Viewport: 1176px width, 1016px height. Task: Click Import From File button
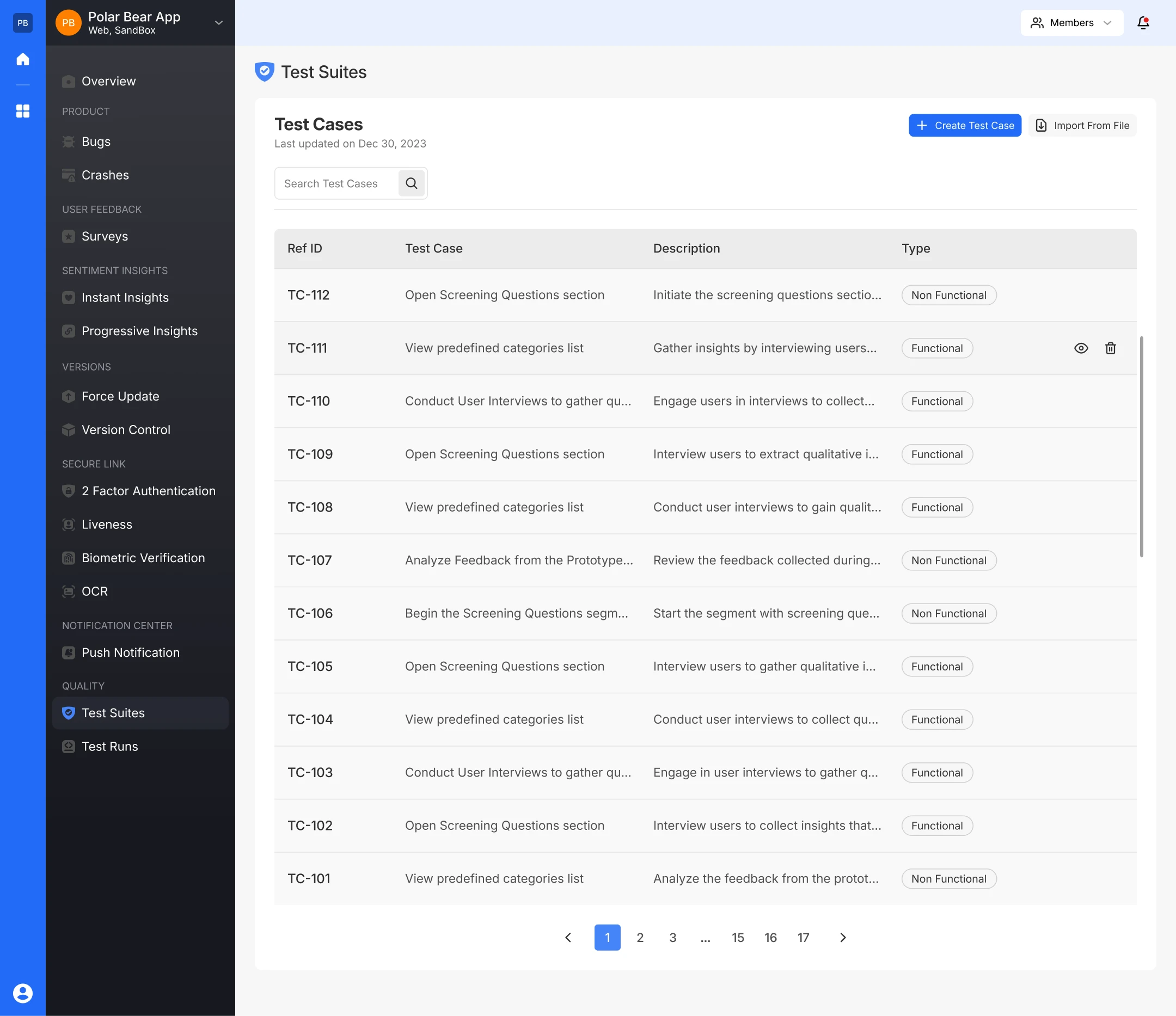1082,125
